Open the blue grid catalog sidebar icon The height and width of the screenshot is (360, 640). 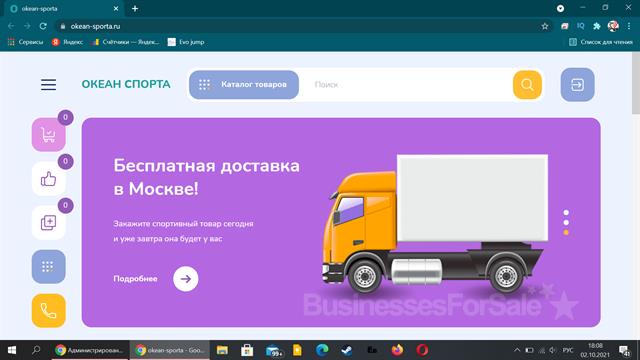(x=49, y=267)
